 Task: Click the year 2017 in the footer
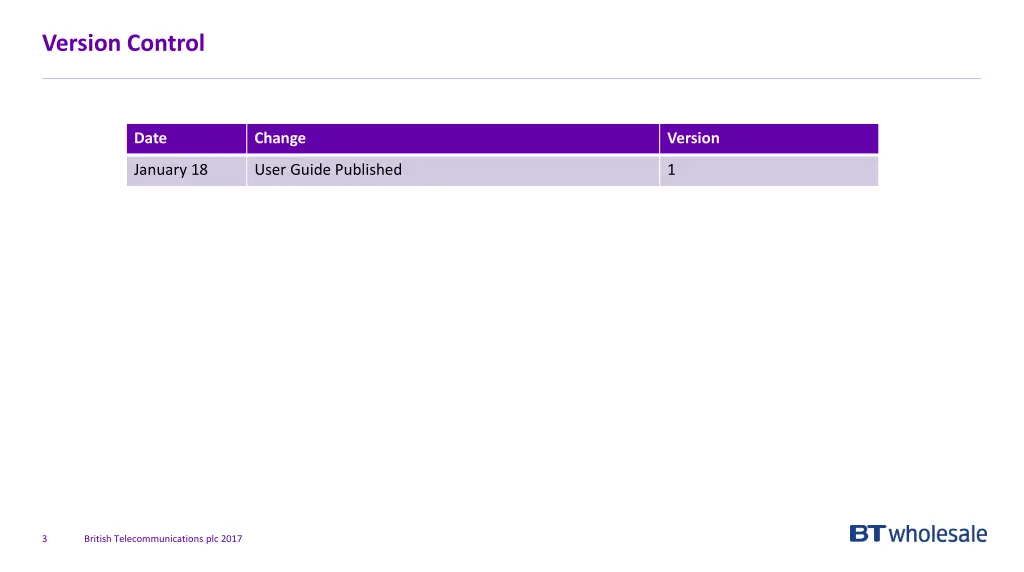[x=231, y=539]
